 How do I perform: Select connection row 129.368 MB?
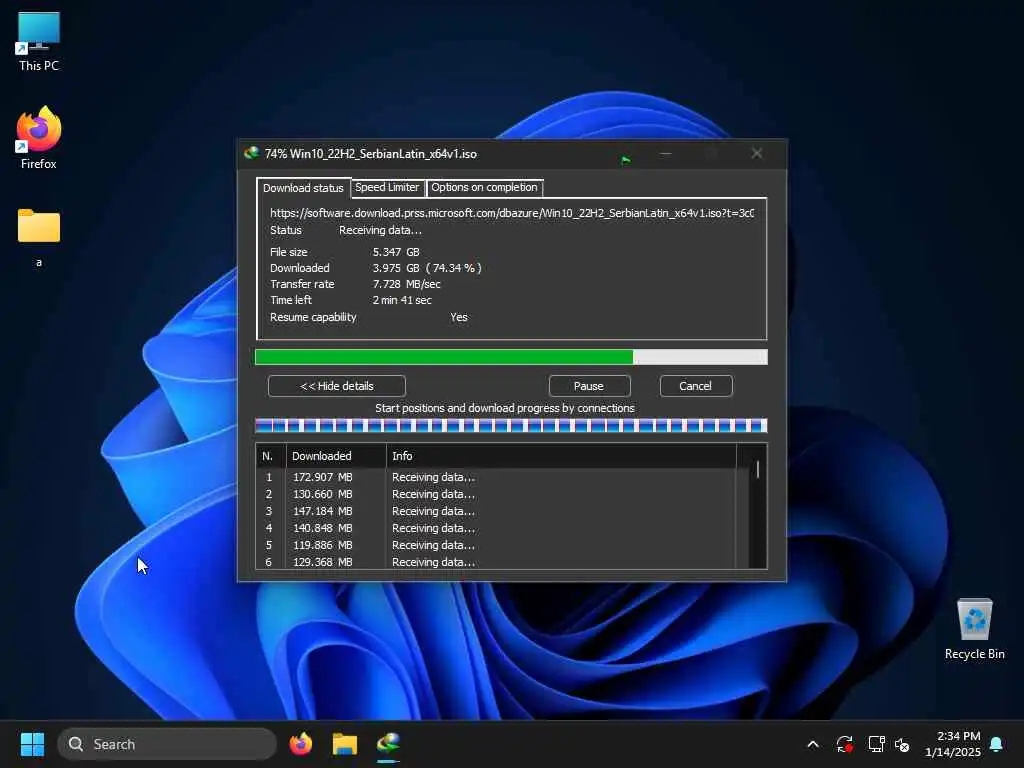(x=496, y=562)
